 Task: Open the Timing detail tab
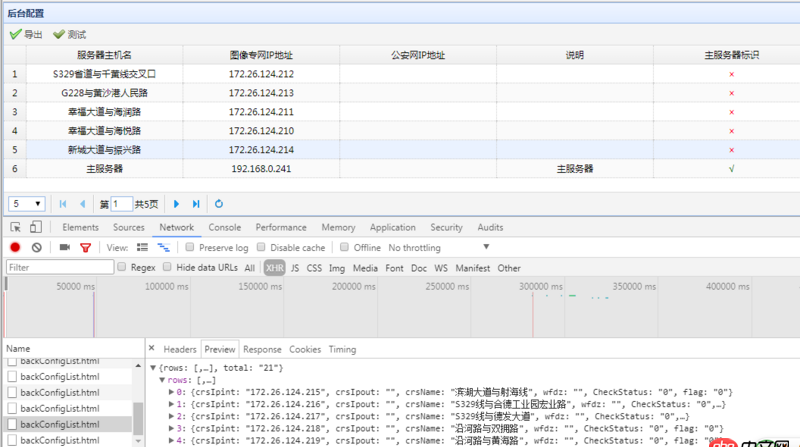pos(342,350)
